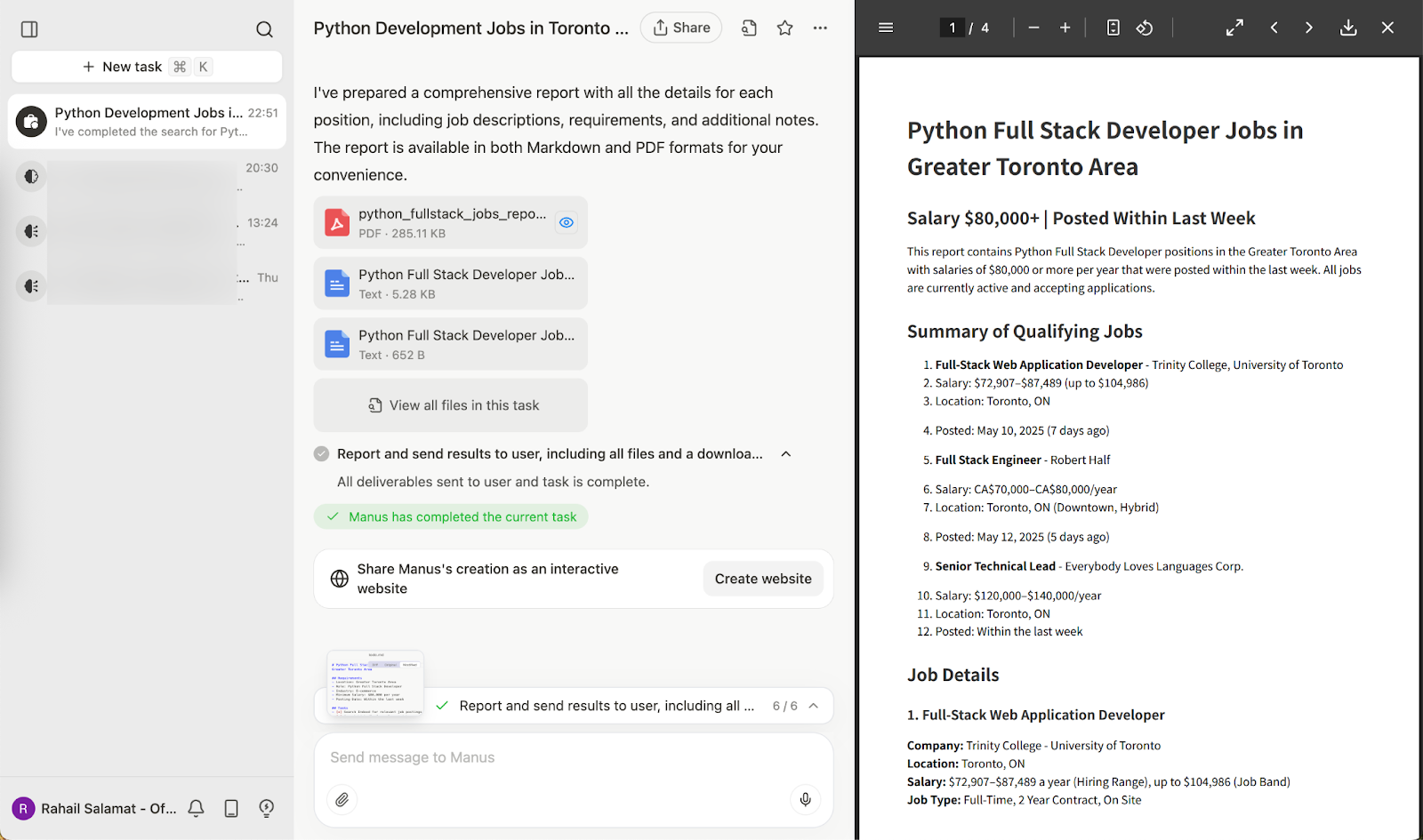Click the lightbulb knowledge icon
This screenshot has height=840, width=1423.
click(x=266, y=808)
